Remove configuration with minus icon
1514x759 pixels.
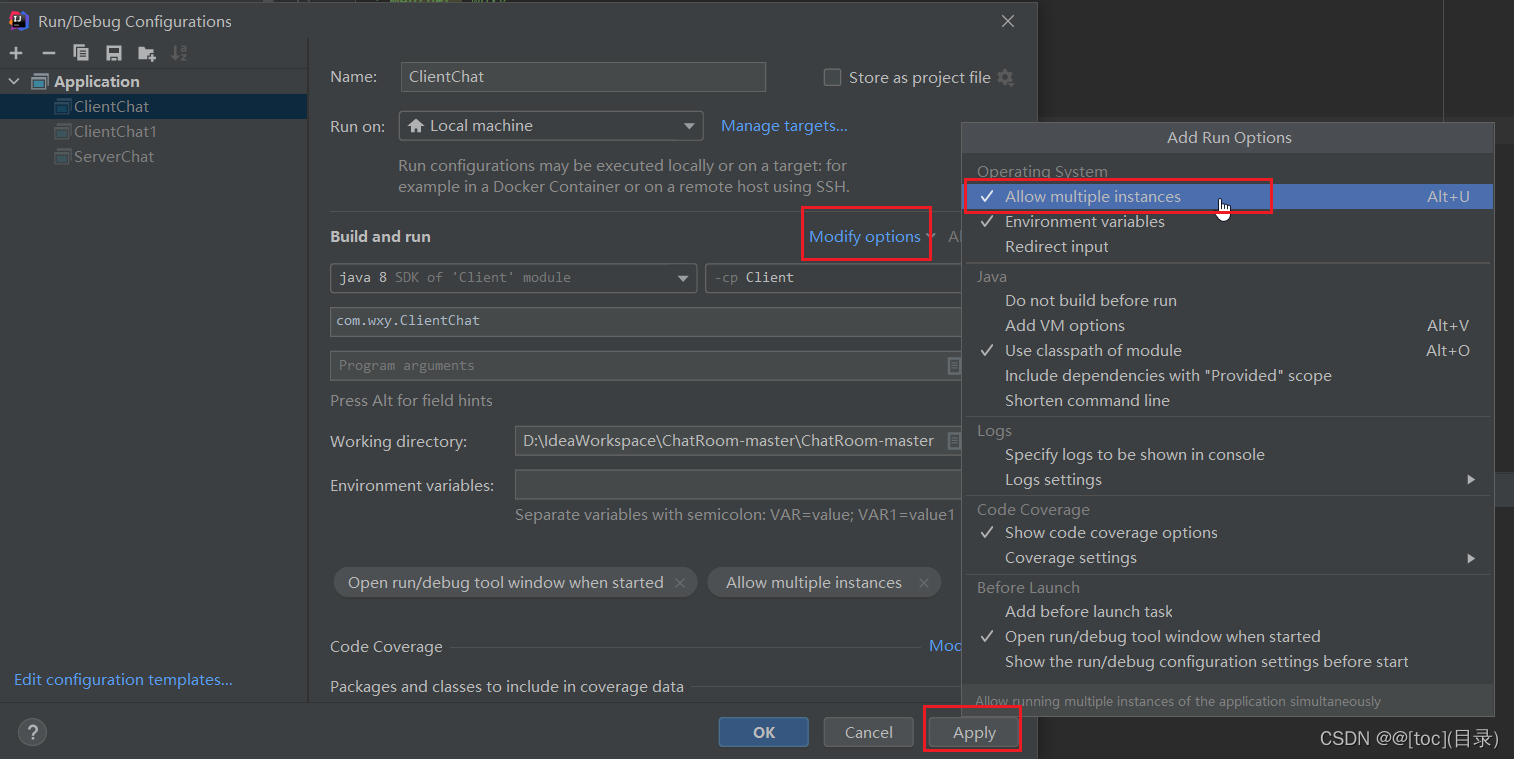point(48,53)
